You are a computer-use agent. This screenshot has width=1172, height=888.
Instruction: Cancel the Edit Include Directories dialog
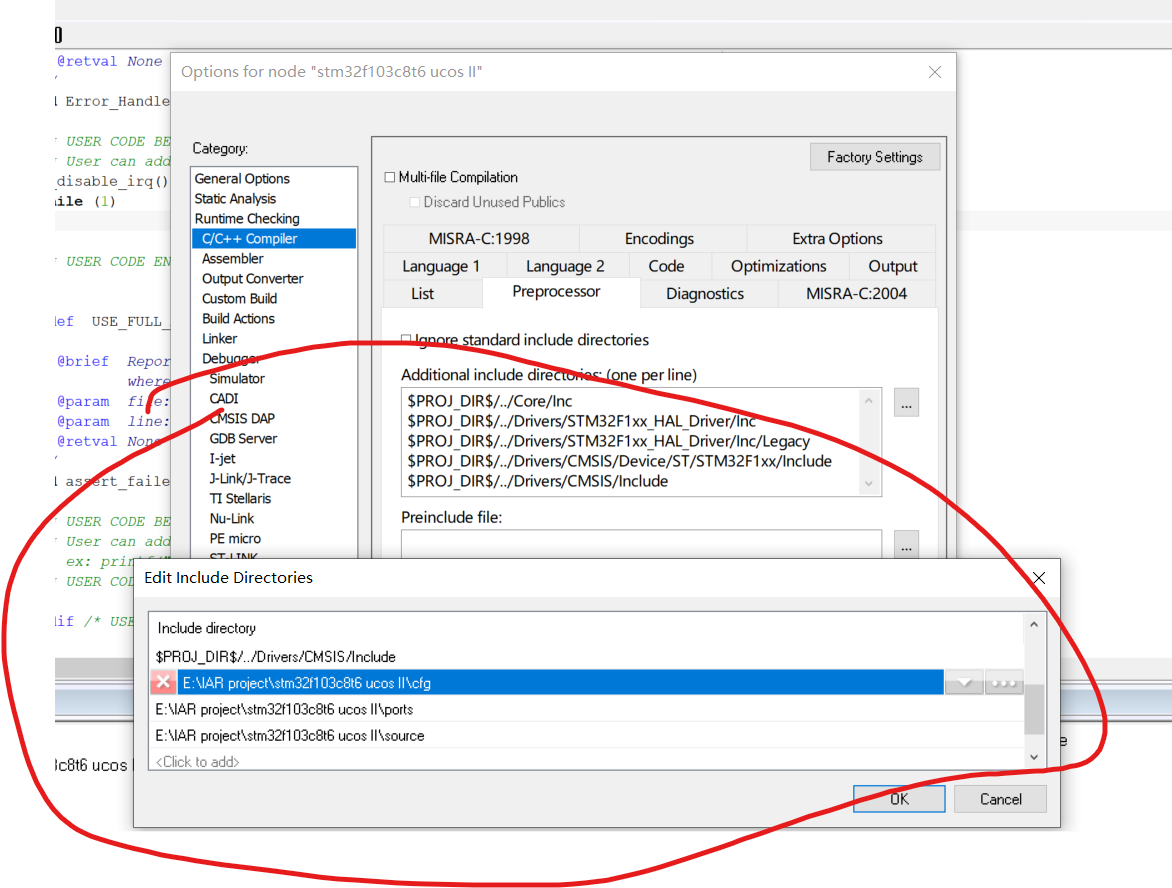(1000, 799)
